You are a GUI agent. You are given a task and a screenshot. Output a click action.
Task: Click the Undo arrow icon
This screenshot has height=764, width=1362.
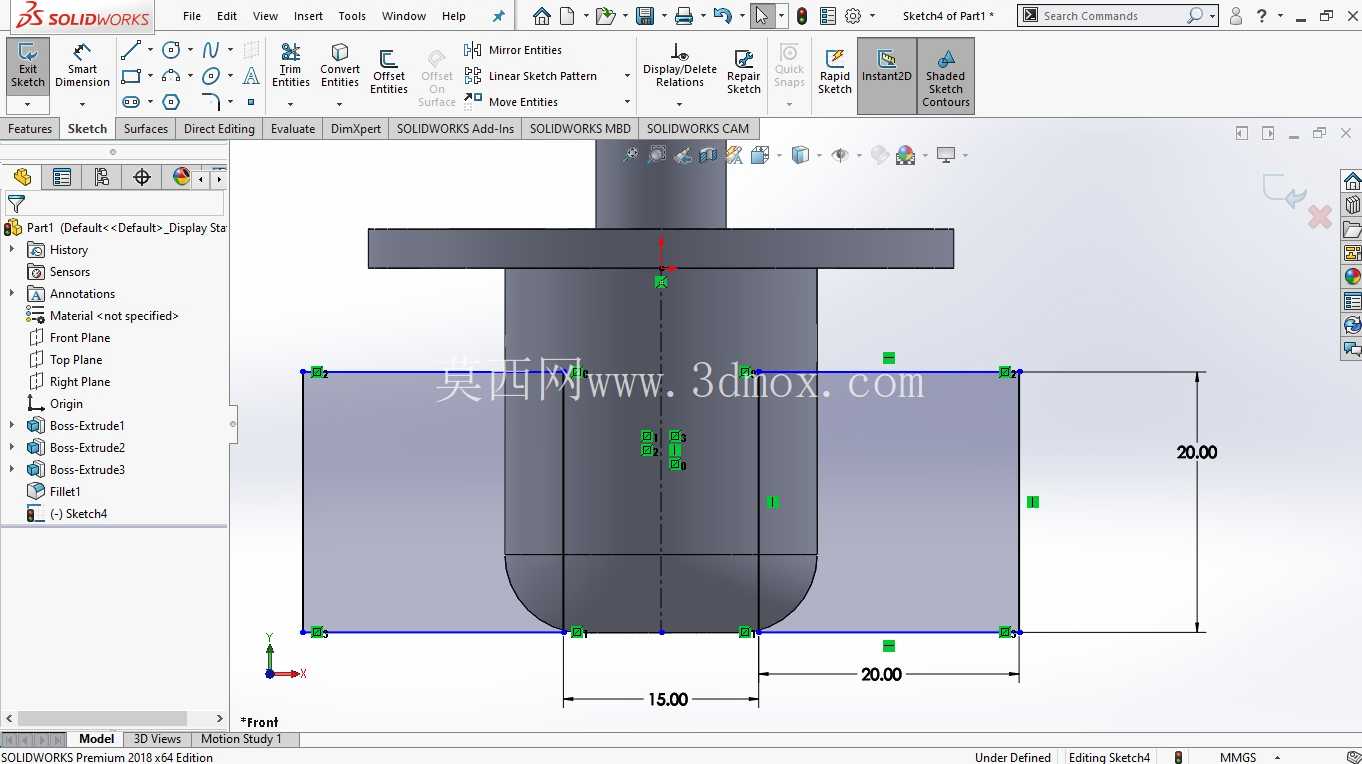click(x=723, y=16)
